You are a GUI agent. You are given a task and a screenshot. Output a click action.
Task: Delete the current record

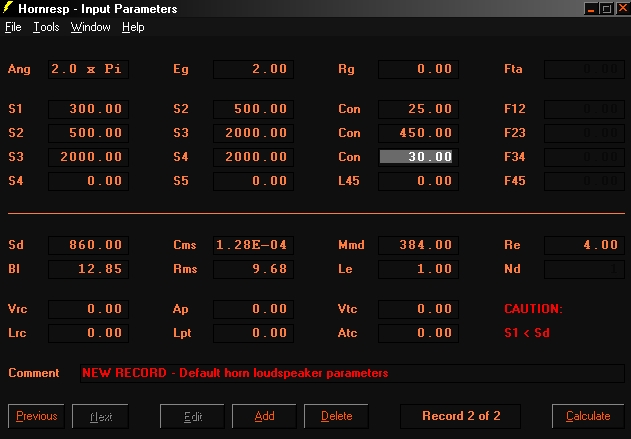click(336, 416)
